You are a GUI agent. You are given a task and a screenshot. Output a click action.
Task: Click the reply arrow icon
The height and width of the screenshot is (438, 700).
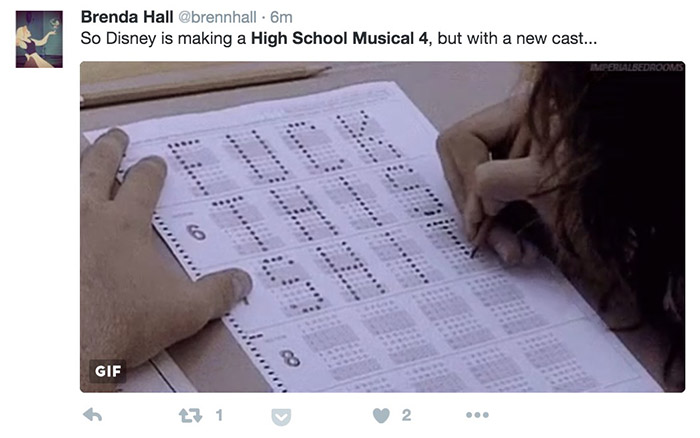tap(91, 415)
